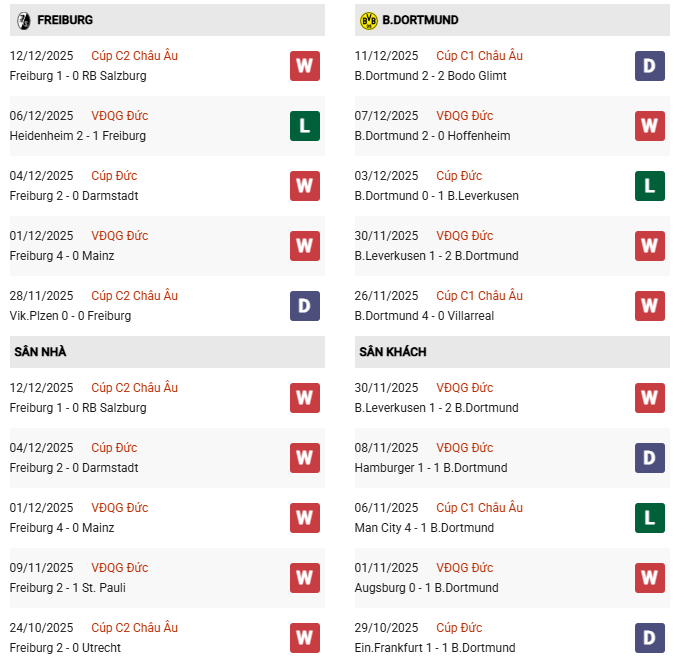Click D badge for Hamburger 1-1 B.Dortmund
673x665 pixels.
coord(650,458)
